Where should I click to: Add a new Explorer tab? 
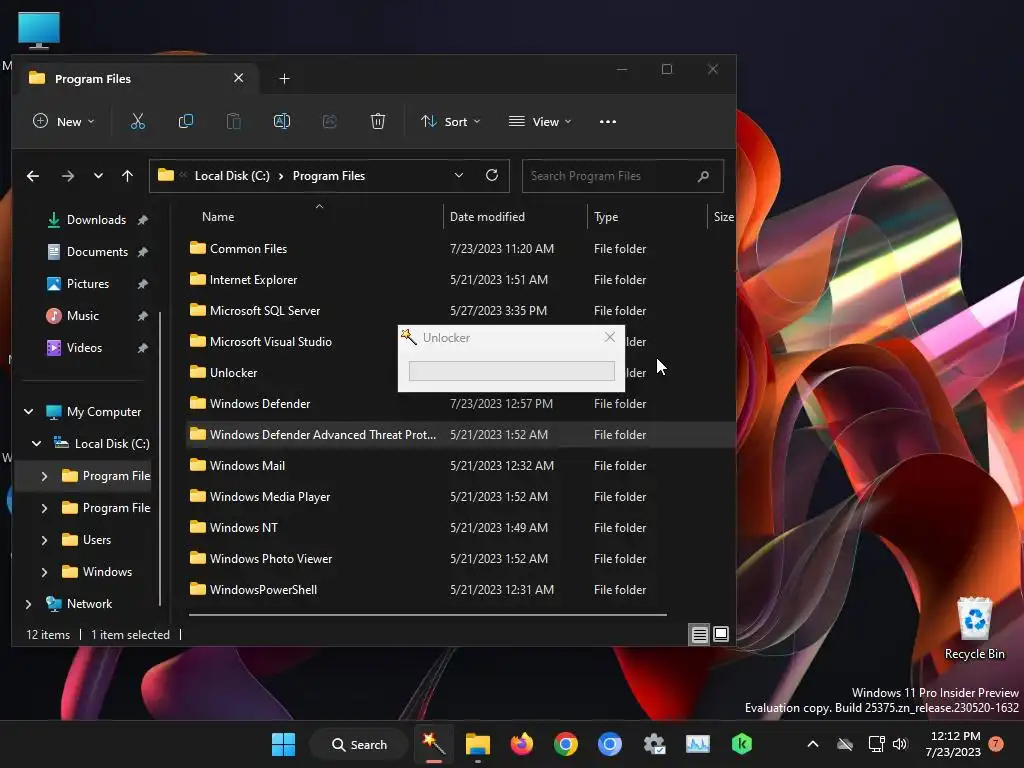click(284, 78)
